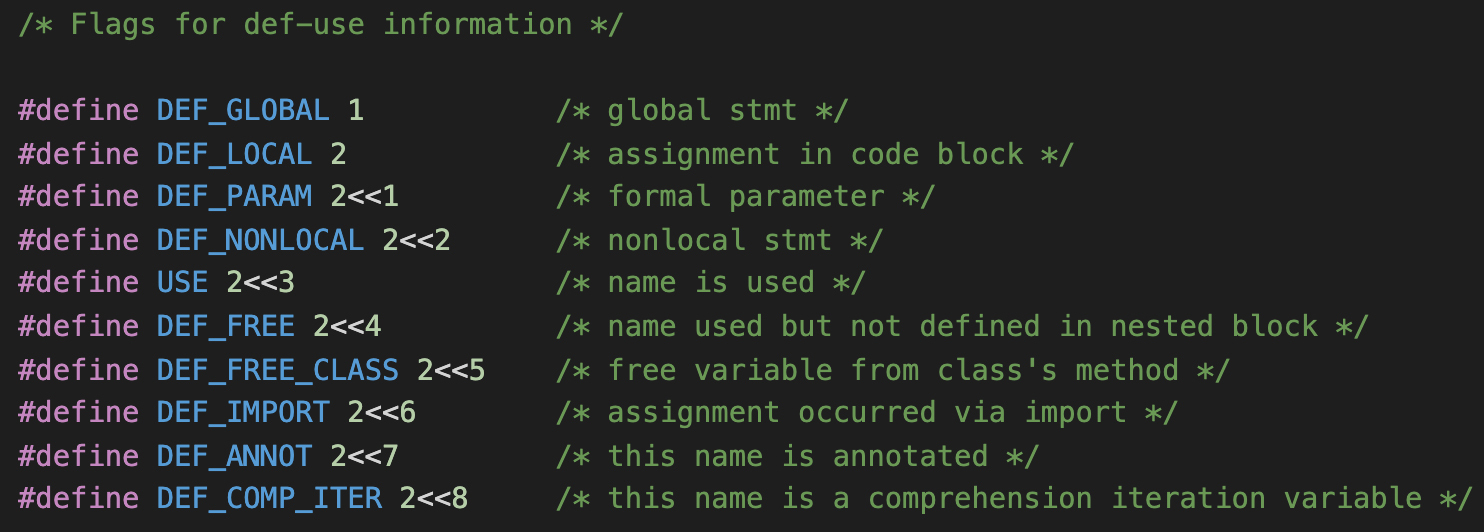
Task: Click the DEF_NONLOCAL identifier
Action: [260, 240]
